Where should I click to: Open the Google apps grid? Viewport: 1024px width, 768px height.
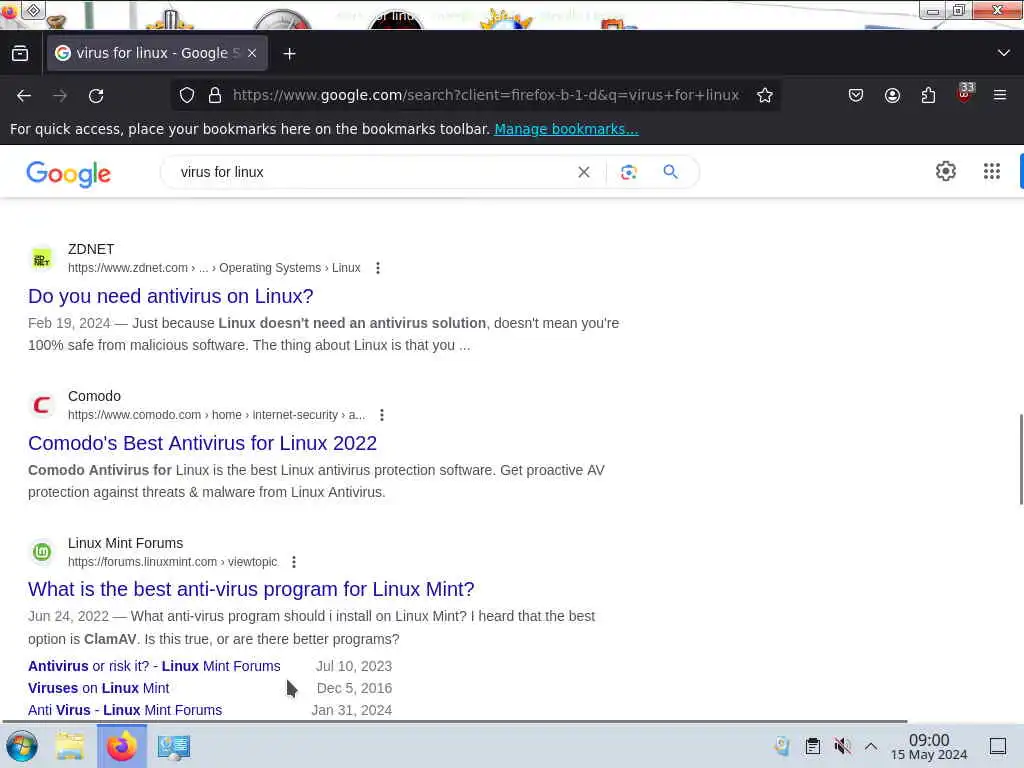(991, 171)
